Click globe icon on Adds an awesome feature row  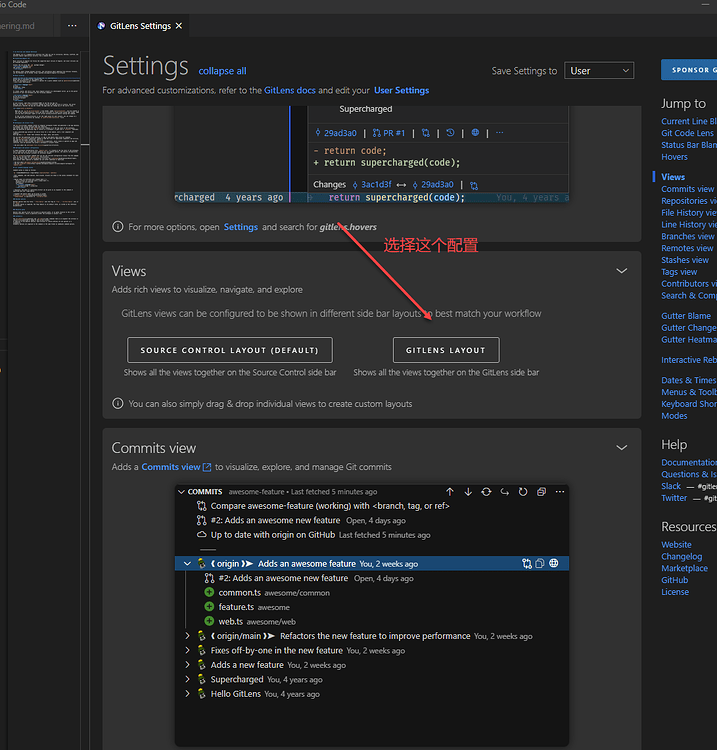click(x=554, y=563)
